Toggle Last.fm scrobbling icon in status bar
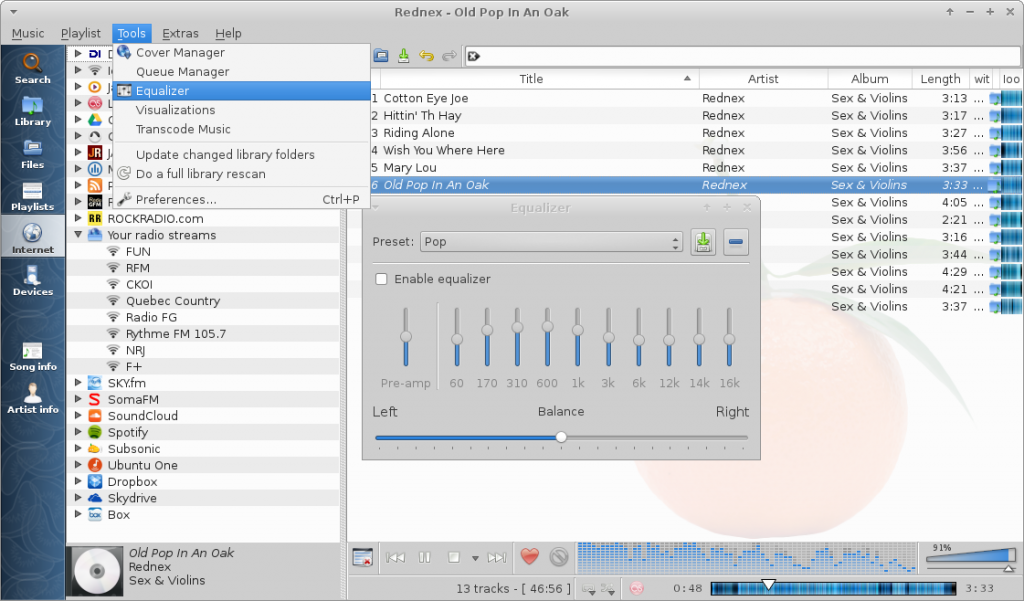The height and width of the screenshot is (601, 1024). point(636,589)
